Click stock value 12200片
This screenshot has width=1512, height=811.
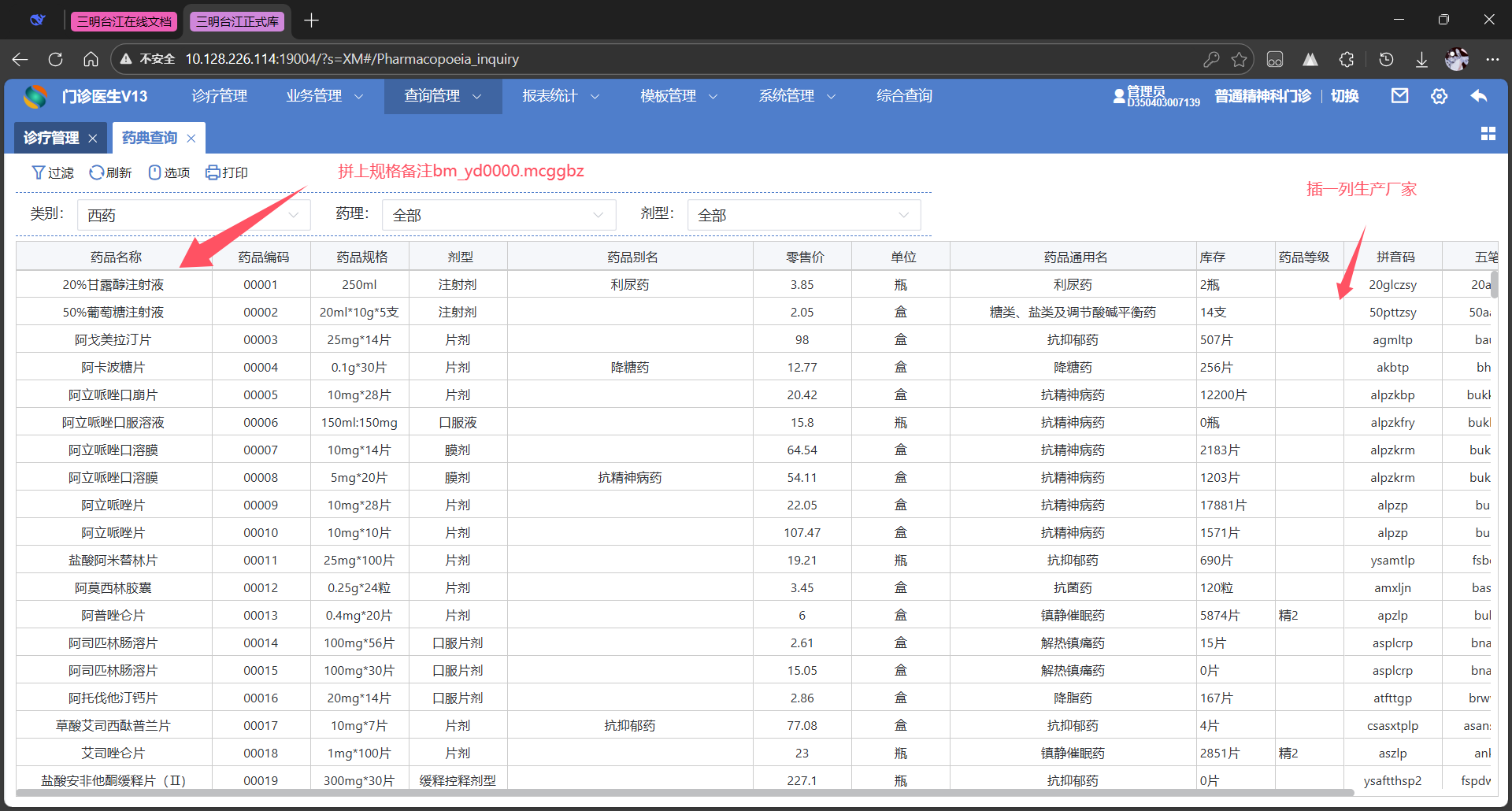[x=1223, y=395]
